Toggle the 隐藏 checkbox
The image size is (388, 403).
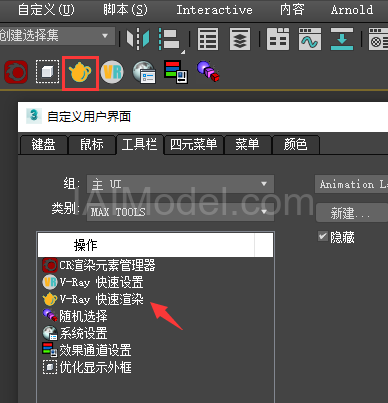[323, 237]
